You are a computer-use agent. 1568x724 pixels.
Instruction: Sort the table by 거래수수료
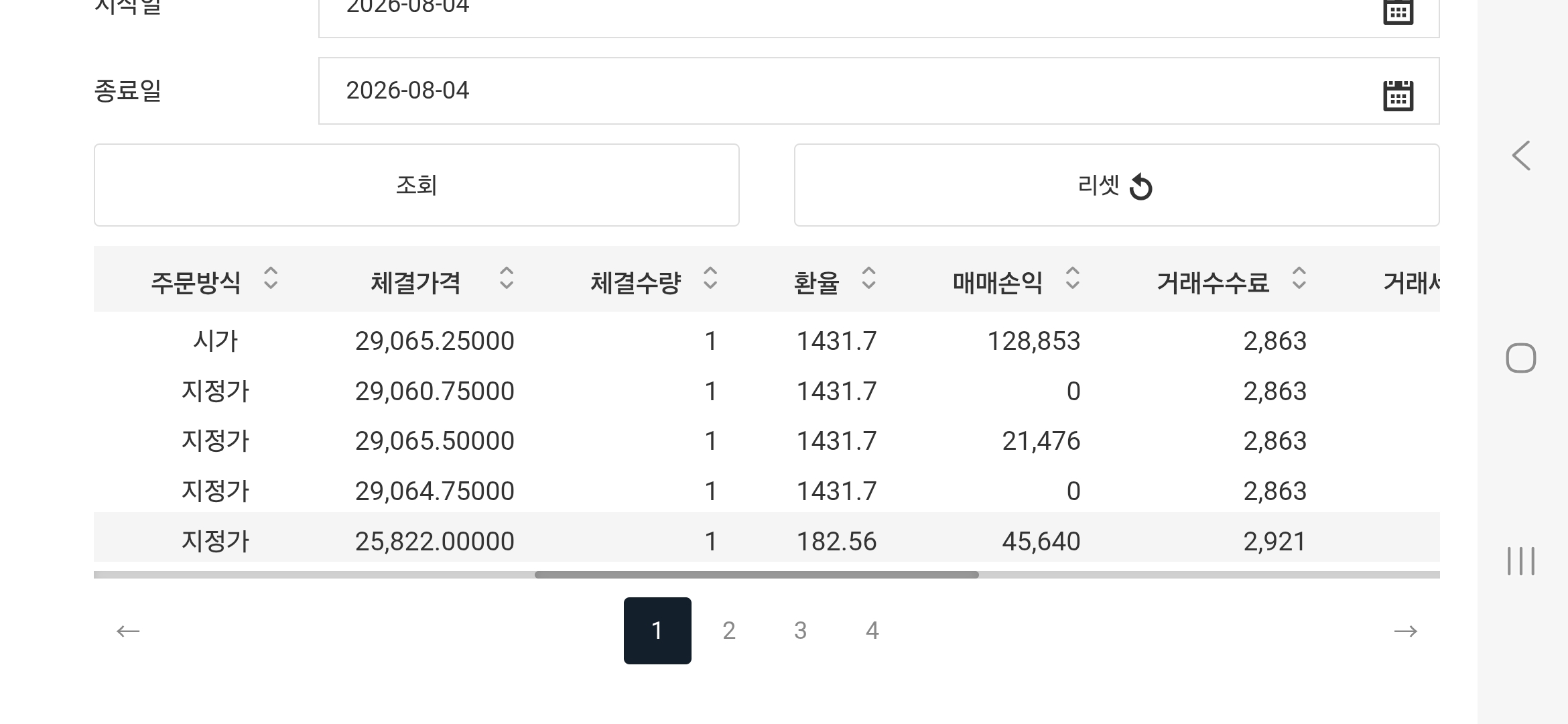click(1299, 278)
